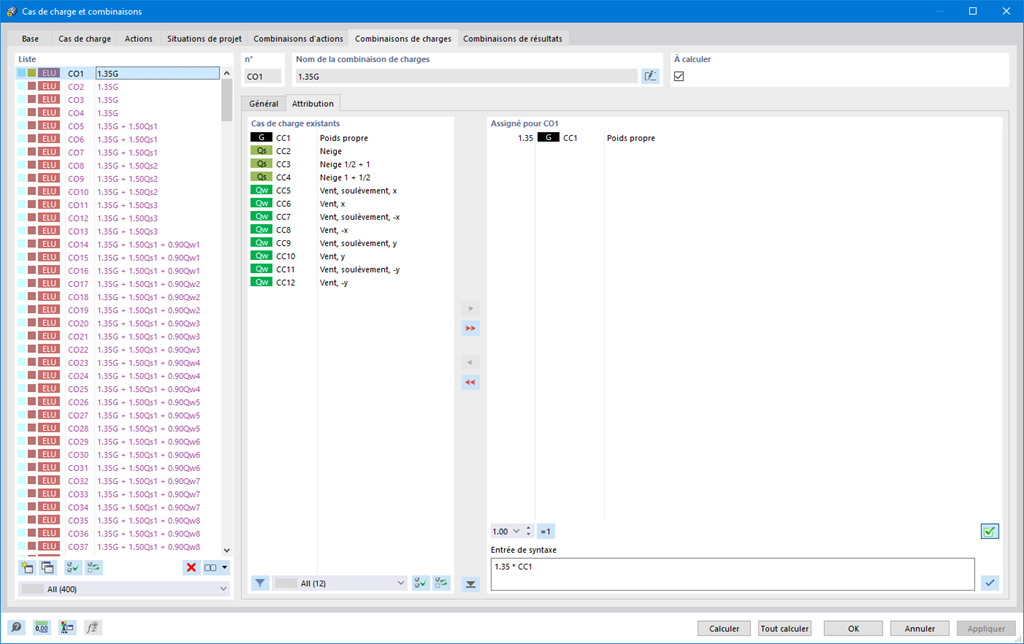
Task: Click the black G swatch of CC1 in existing cases
Action: click(x=261, y=137)
